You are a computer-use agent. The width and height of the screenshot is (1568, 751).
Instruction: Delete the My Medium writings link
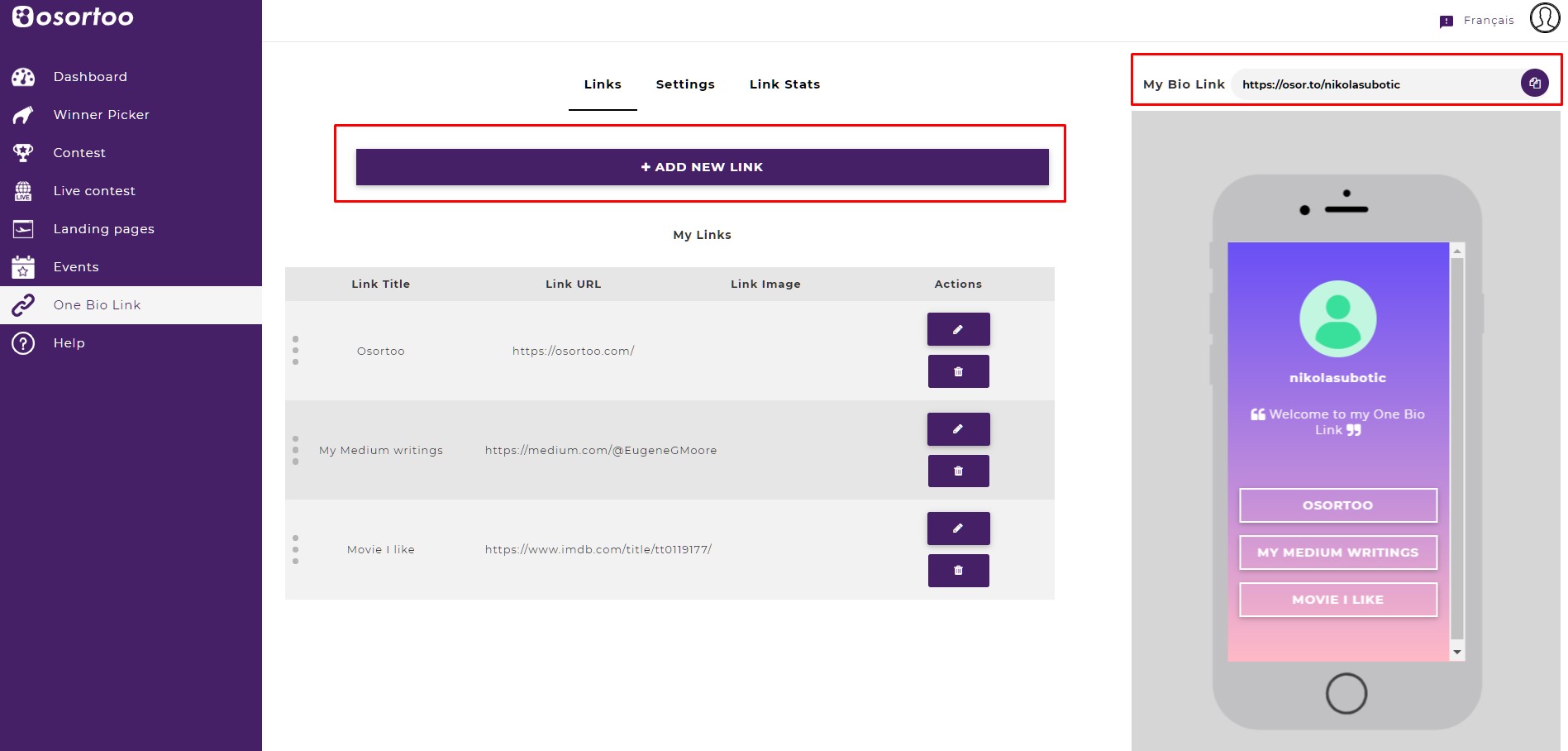click(959, 471)
